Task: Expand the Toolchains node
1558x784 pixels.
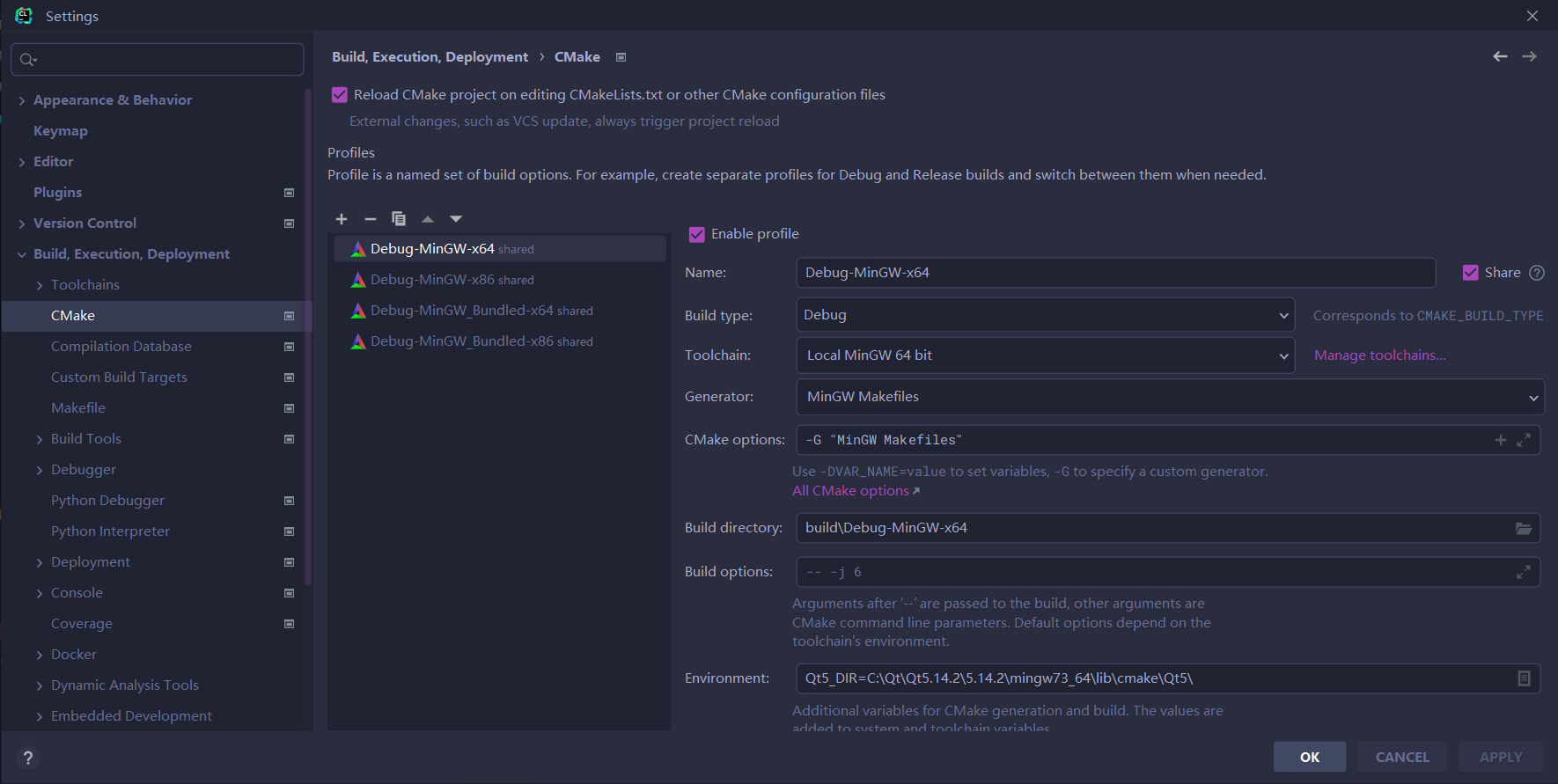Action: 40,286
